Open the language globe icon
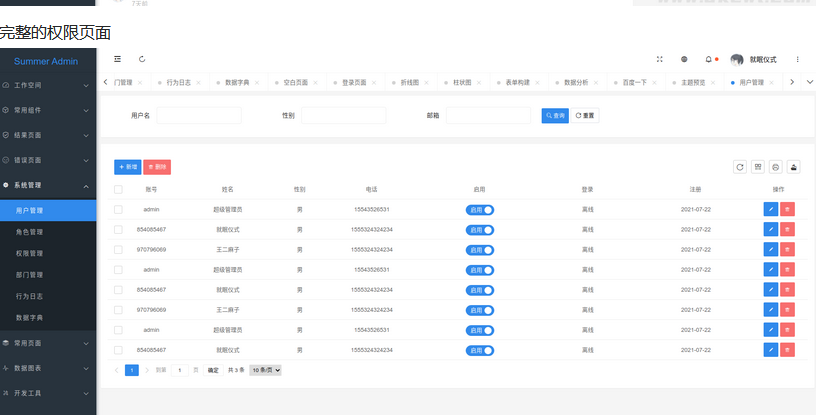 [684, 60]
